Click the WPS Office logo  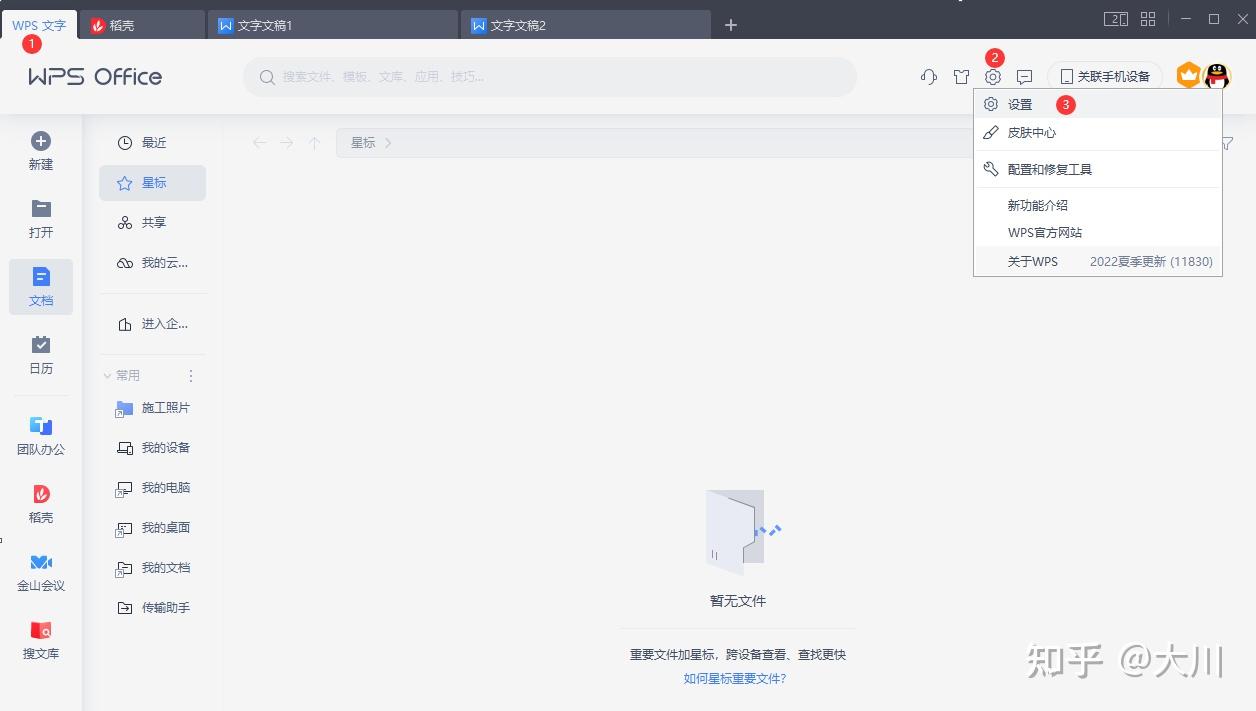click(95, 77)
